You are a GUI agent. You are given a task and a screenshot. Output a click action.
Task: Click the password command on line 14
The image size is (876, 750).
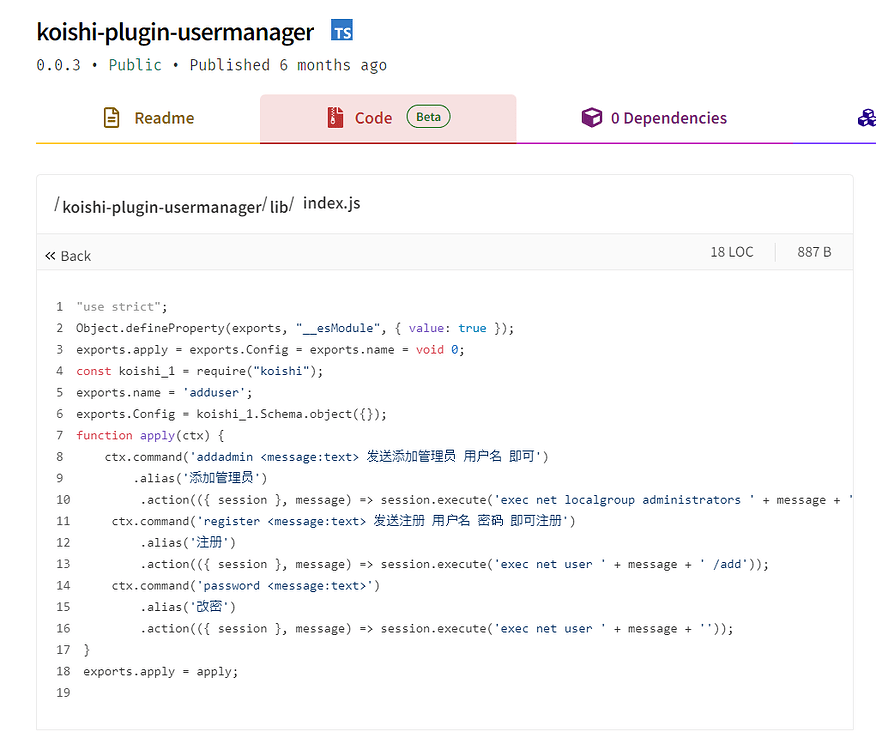(245, 586)
